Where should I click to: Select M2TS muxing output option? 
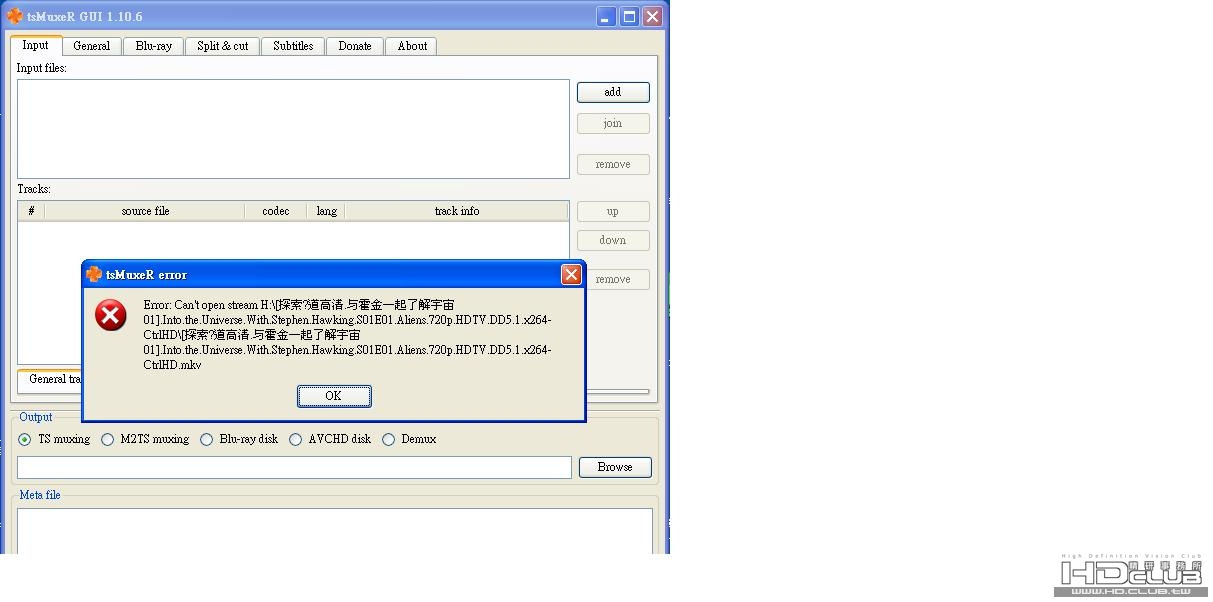(145, 439)
